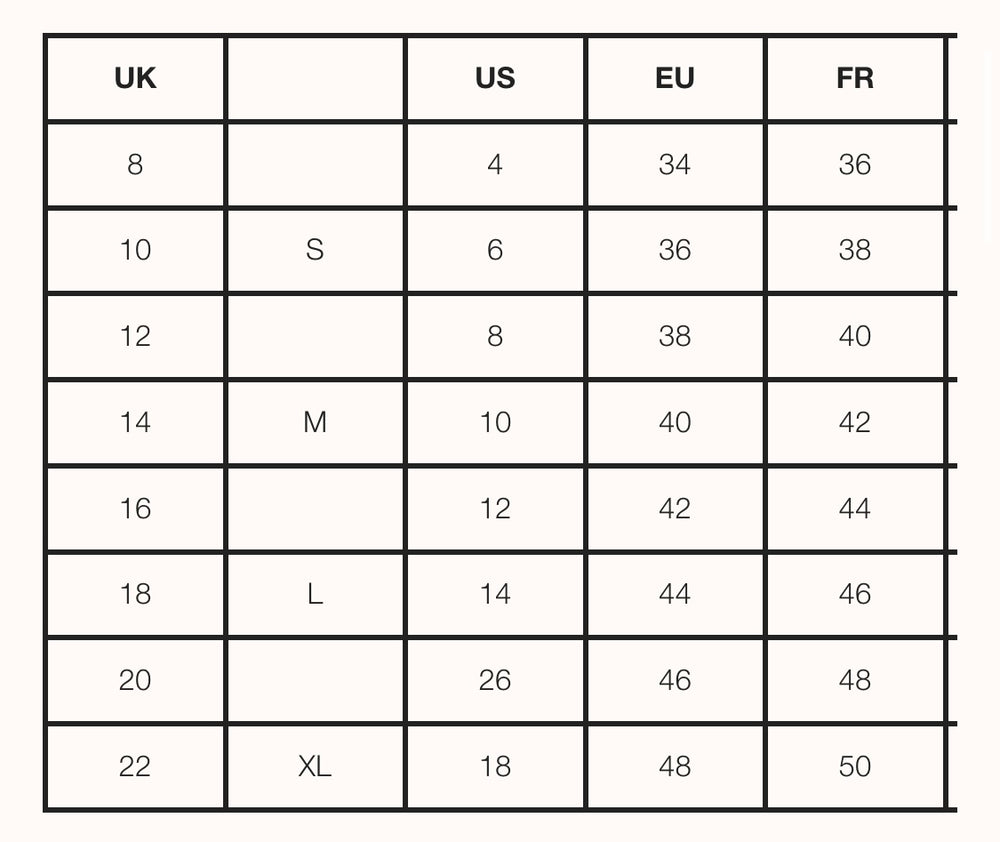
Task: Click UK size 20 cell
Action: 135,680
